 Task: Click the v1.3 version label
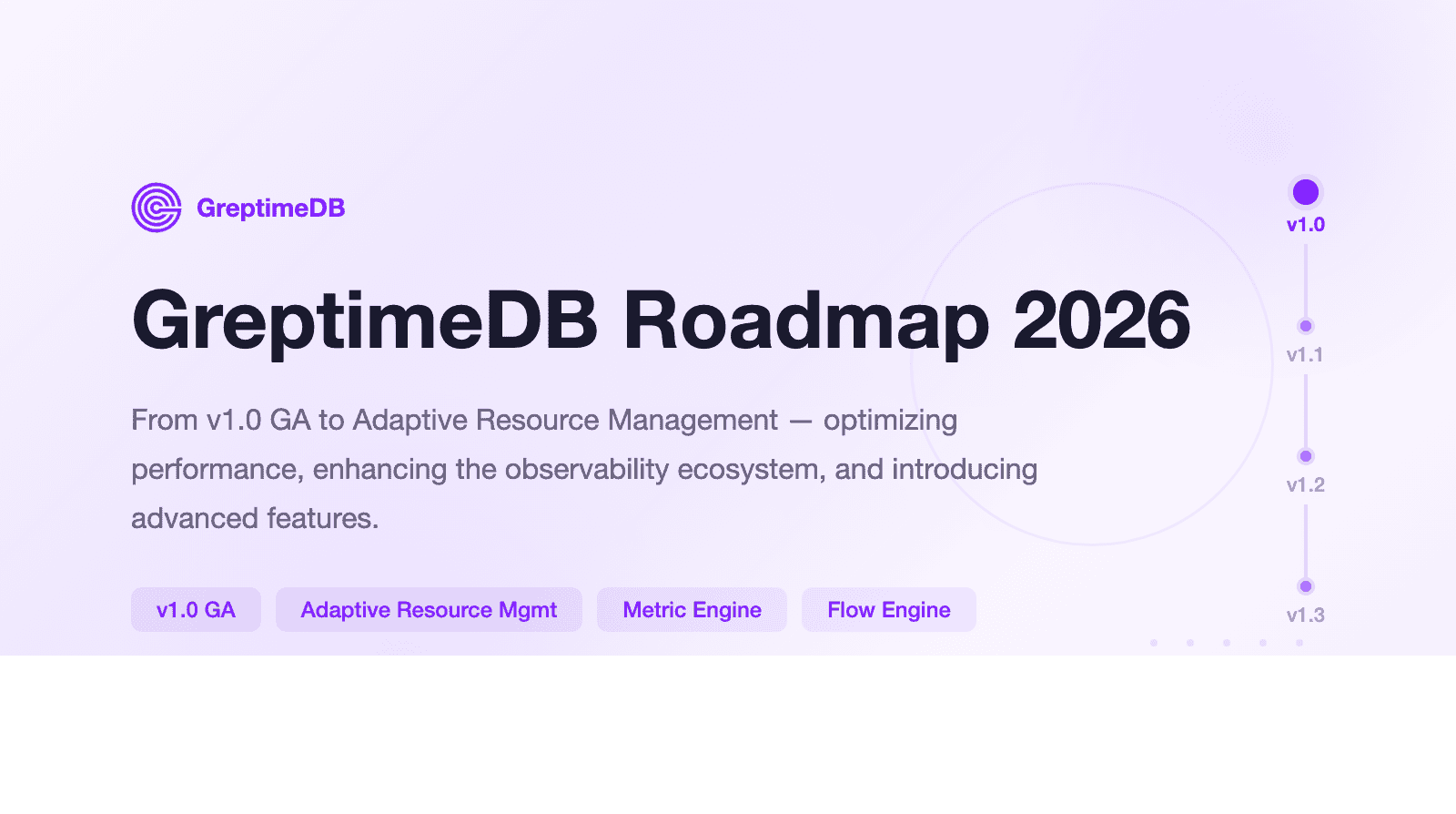1305,616
